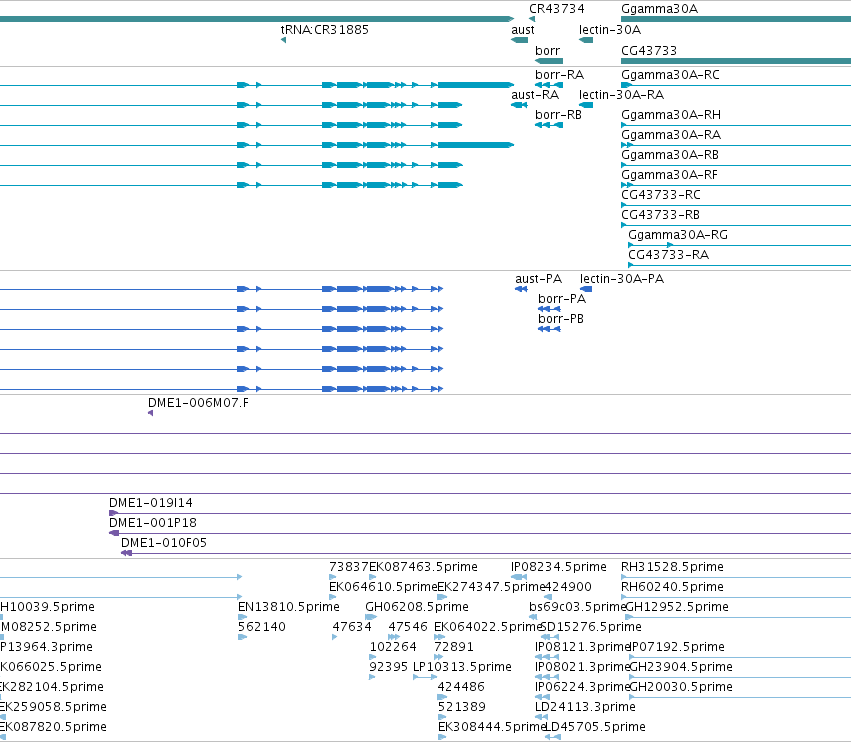
Task: Click the 92395 feature label
Action: 389,667
